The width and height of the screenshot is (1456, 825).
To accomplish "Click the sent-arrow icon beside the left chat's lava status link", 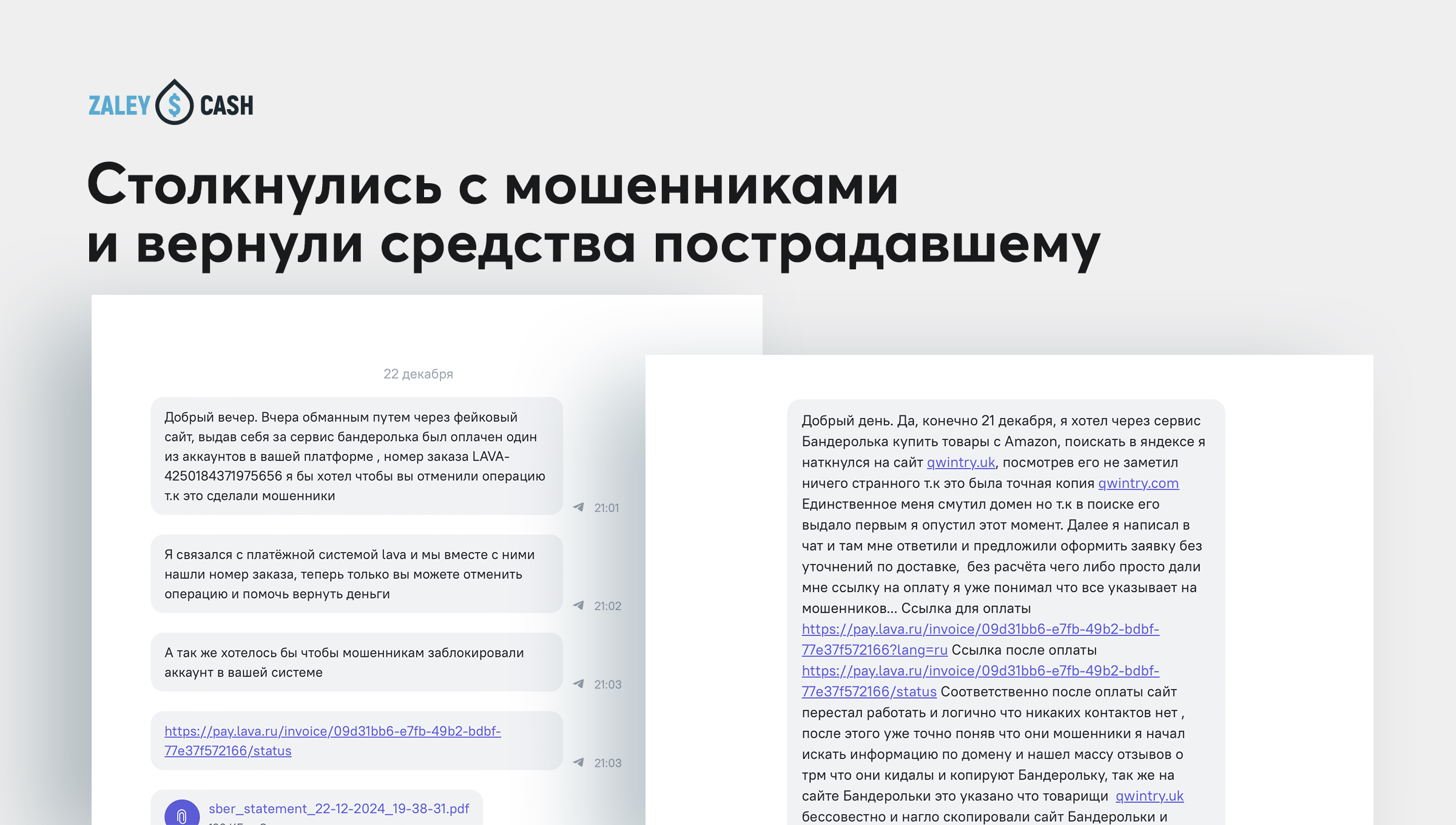I will coord(579,763).
